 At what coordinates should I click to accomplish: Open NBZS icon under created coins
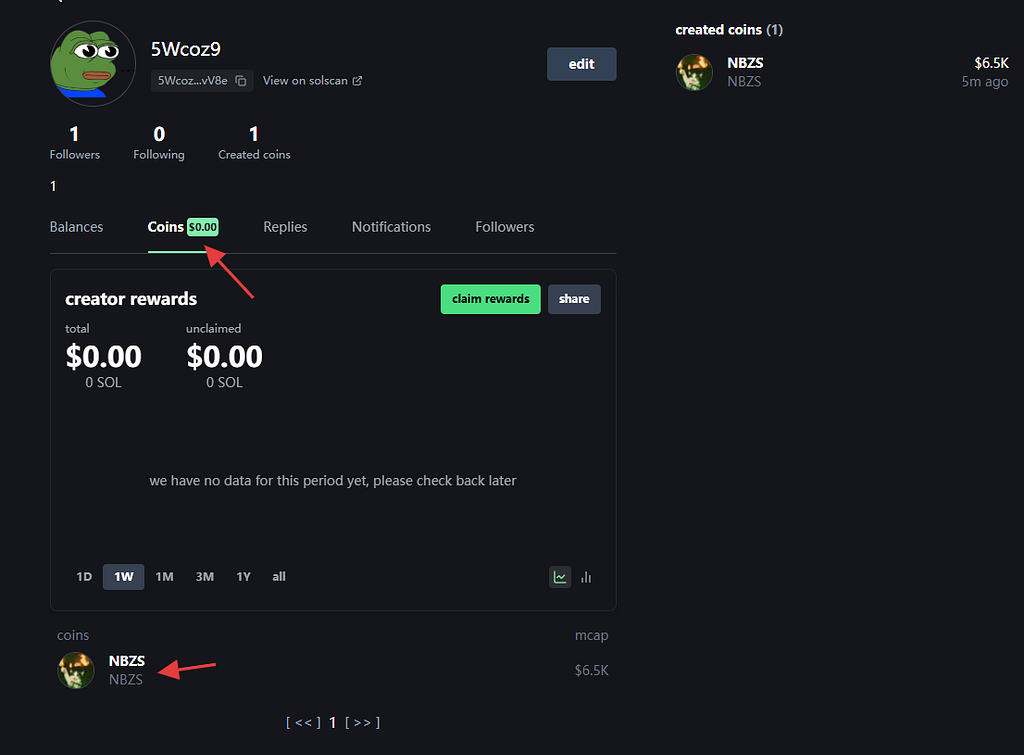click(x=694, y=72)
